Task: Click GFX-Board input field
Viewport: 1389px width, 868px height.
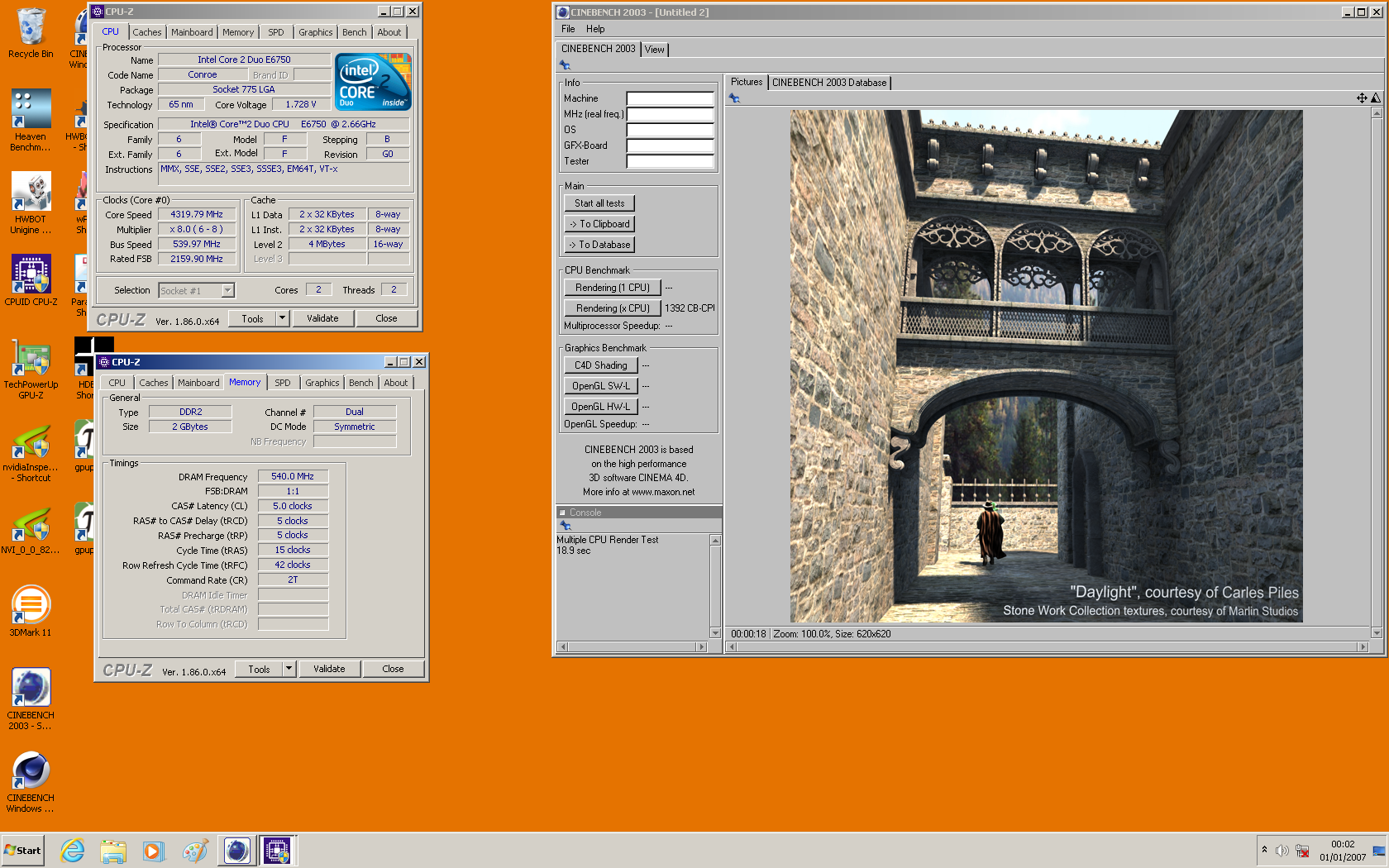Action: [670, 145]
